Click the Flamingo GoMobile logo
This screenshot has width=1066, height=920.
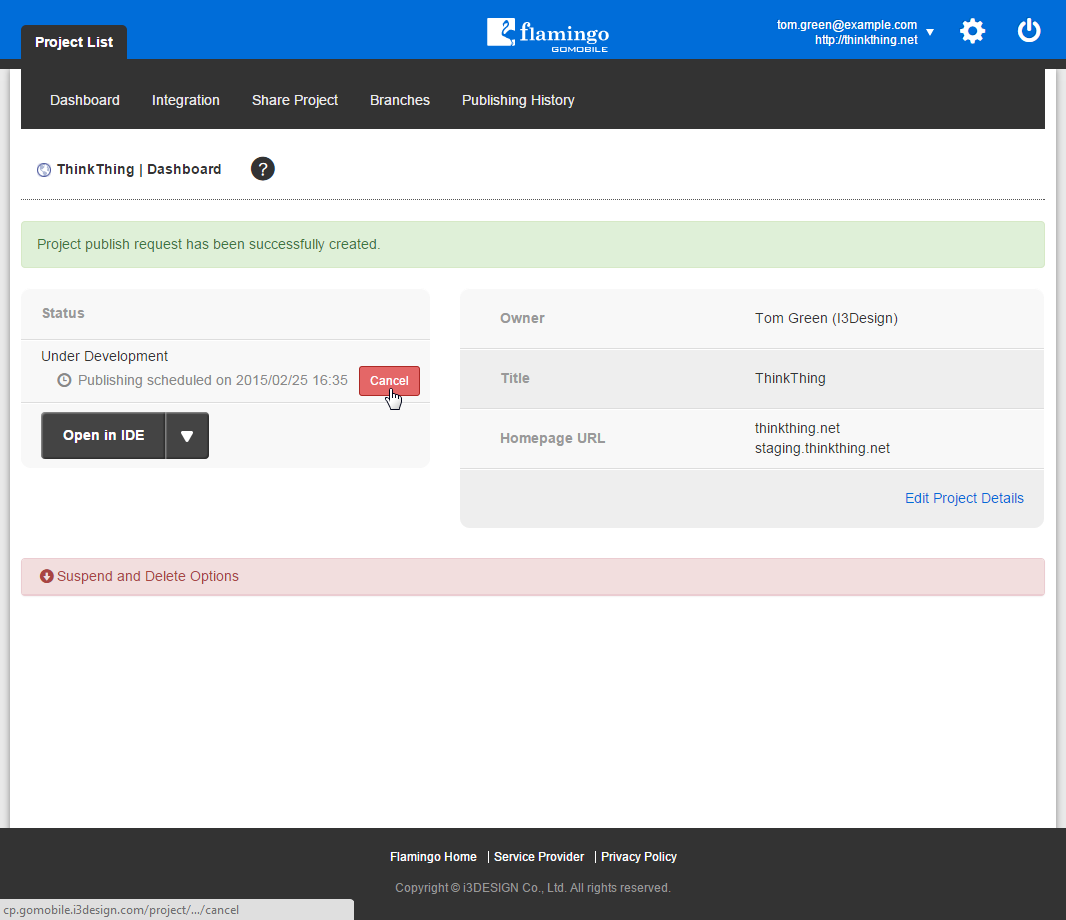click(x=548, y=35)
